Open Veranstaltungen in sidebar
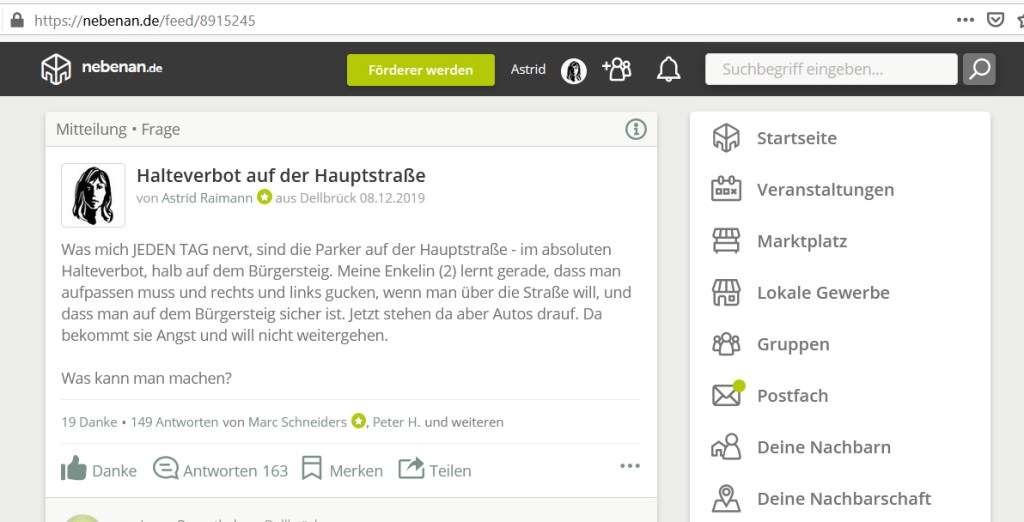The width and height of the screenshot is (1024, 522). pyautogui.click(x=824, y=190)
